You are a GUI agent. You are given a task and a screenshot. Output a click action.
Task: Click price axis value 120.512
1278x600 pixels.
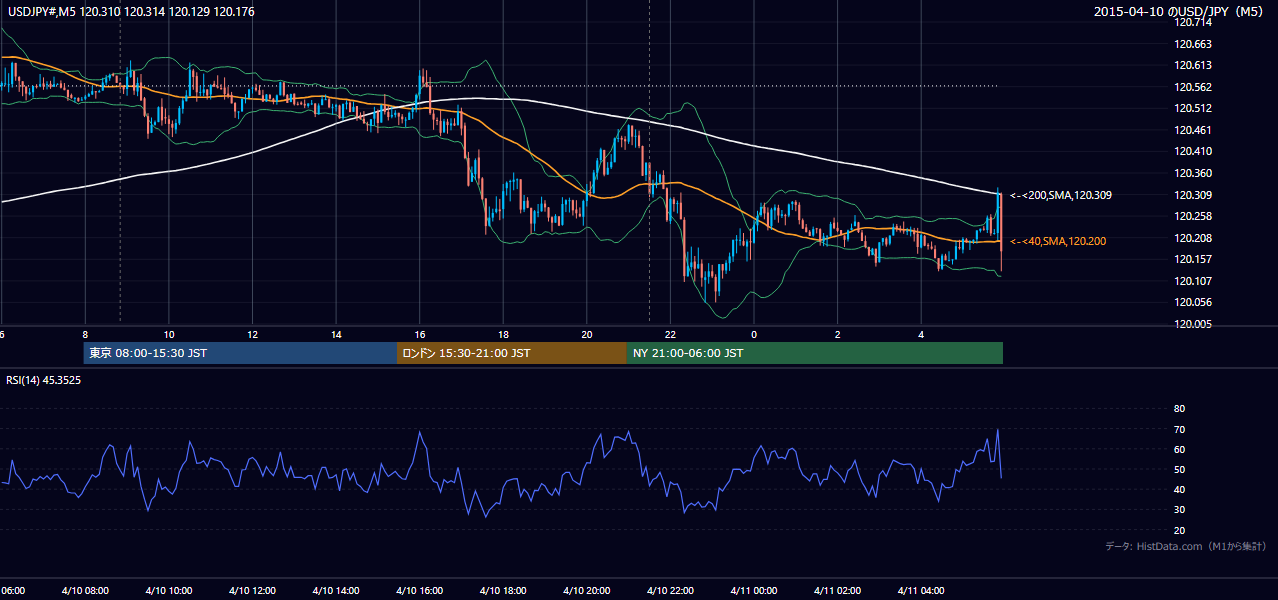(x=1195, y=108)
